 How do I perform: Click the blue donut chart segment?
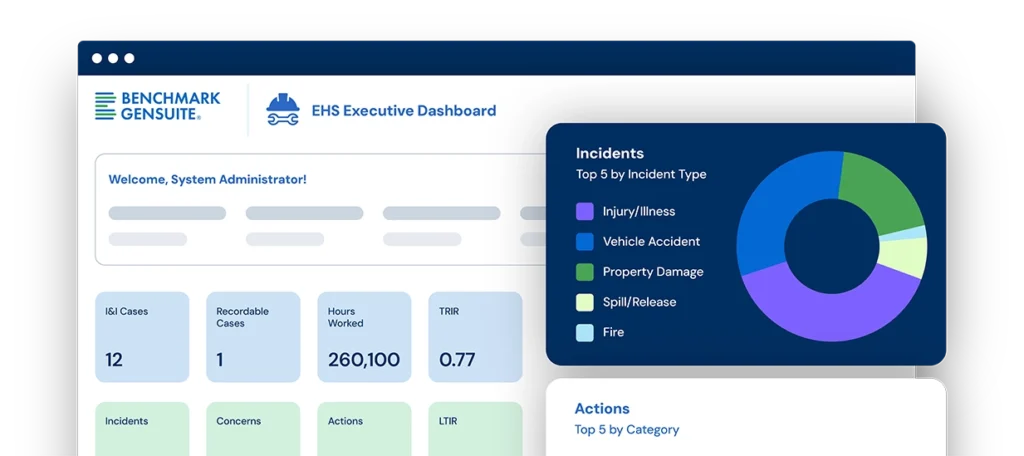[775, 210]
